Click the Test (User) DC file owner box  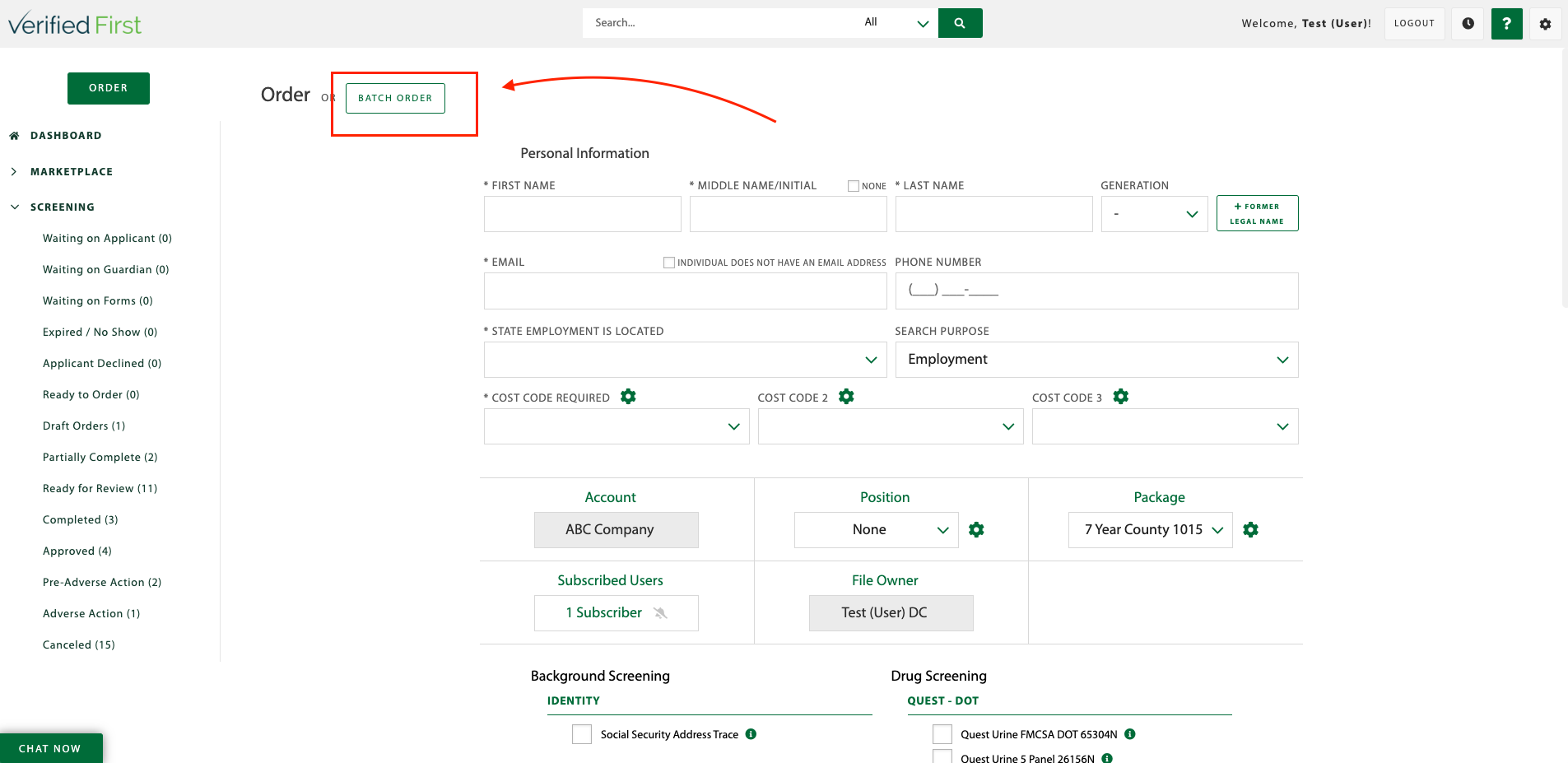point(891,613)
